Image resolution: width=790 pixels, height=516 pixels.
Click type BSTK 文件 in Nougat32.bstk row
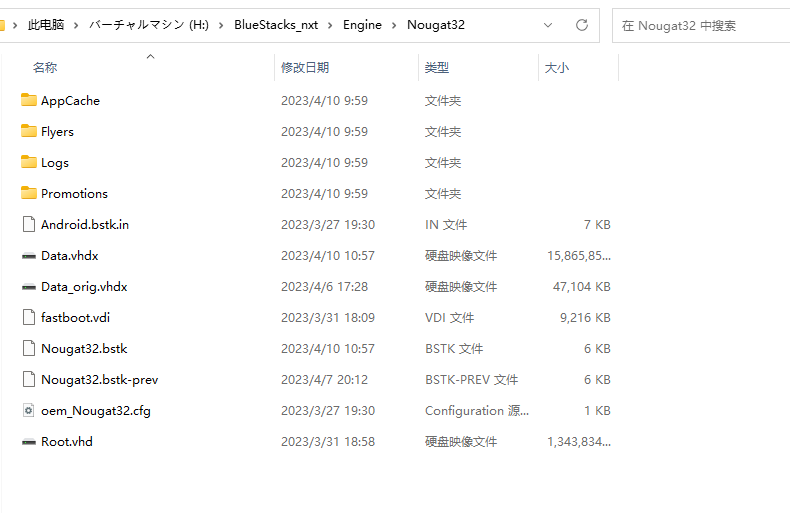454,349
